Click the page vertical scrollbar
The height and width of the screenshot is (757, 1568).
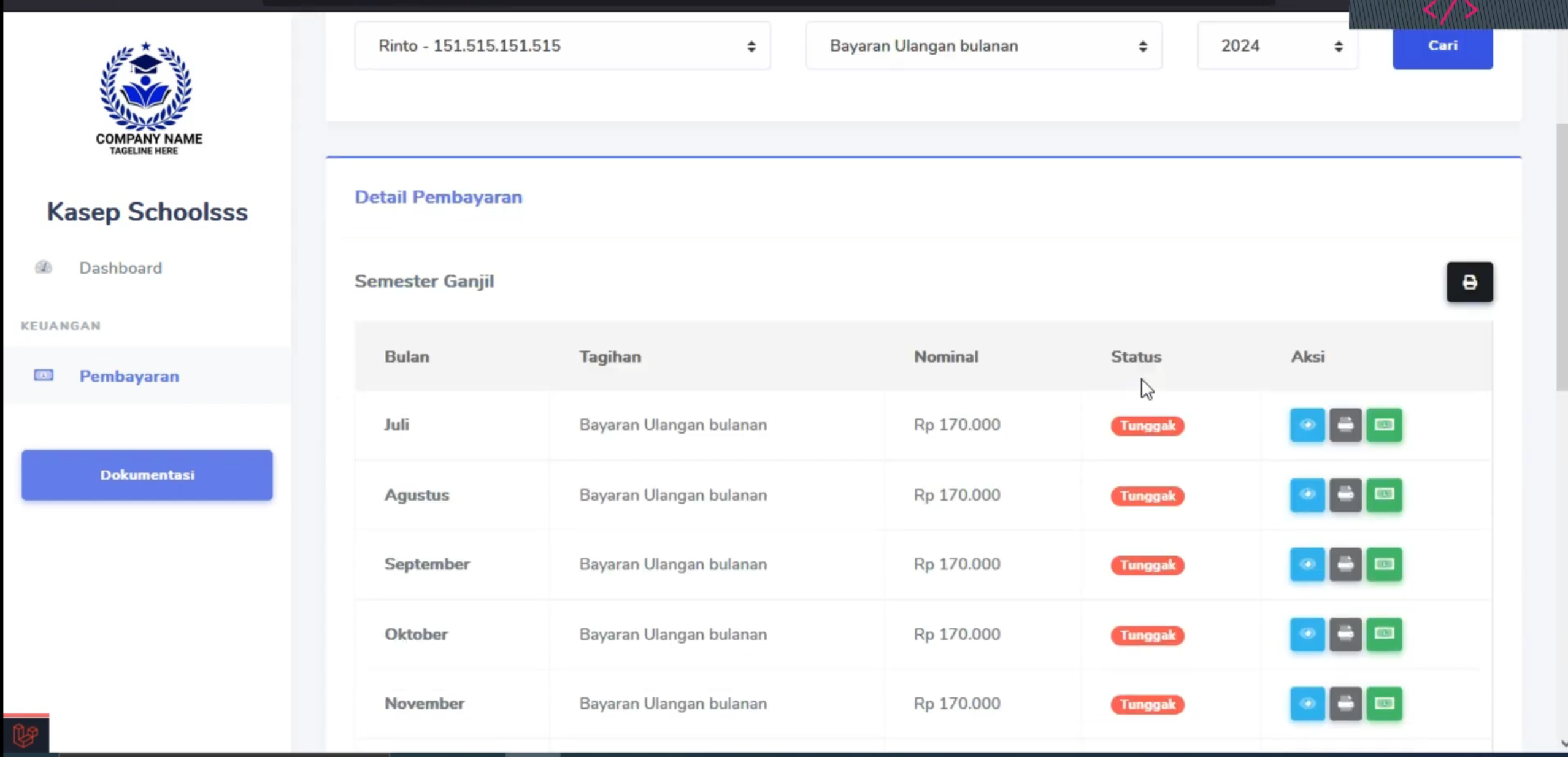pyautogui.click(x=1562, y=258)
